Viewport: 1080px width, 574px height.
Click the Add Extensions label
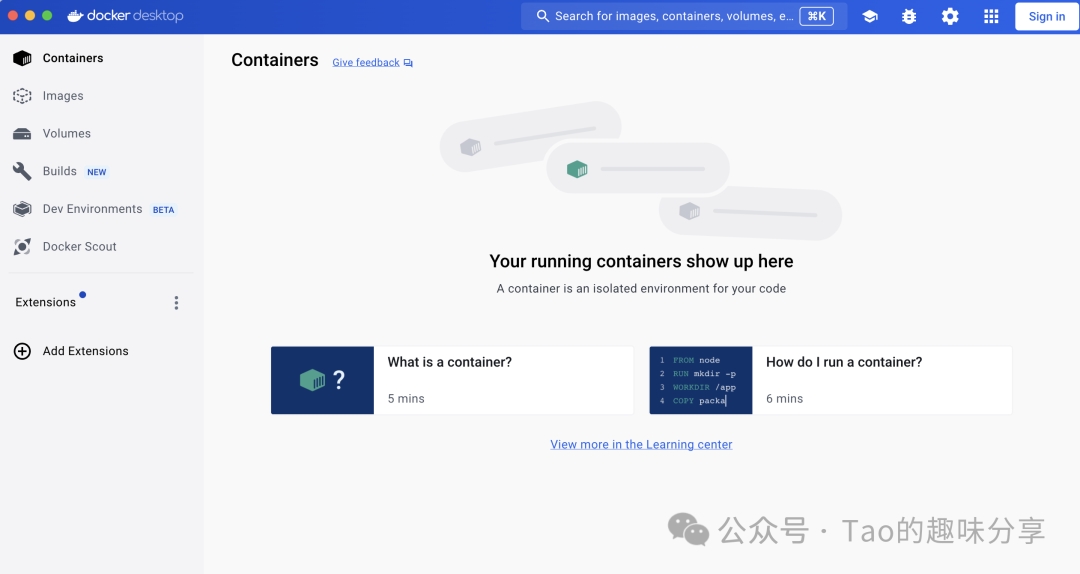point(85,351)
